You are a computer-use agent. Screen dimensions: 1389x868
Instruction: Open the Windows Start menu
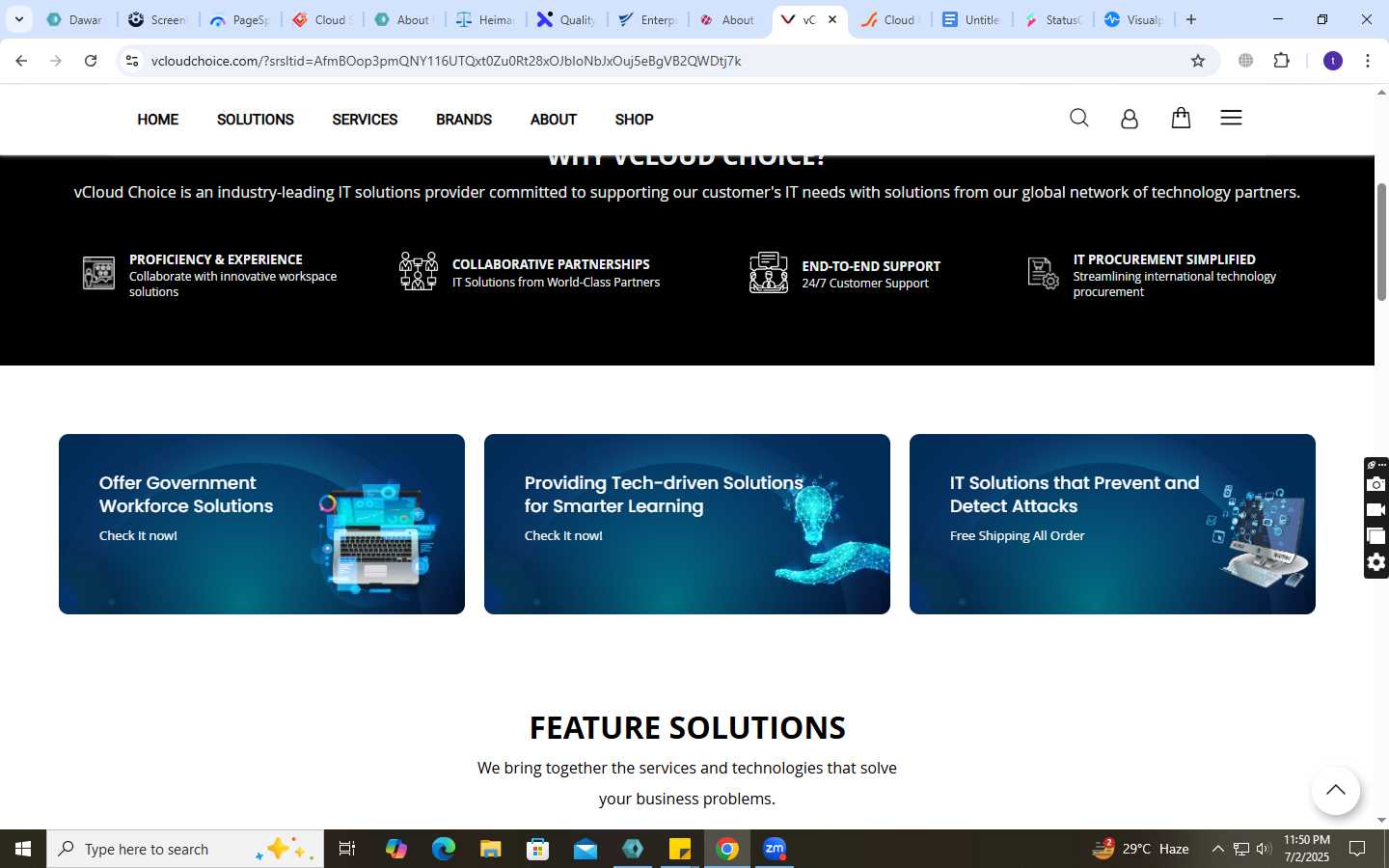click(x=23, y=849)
